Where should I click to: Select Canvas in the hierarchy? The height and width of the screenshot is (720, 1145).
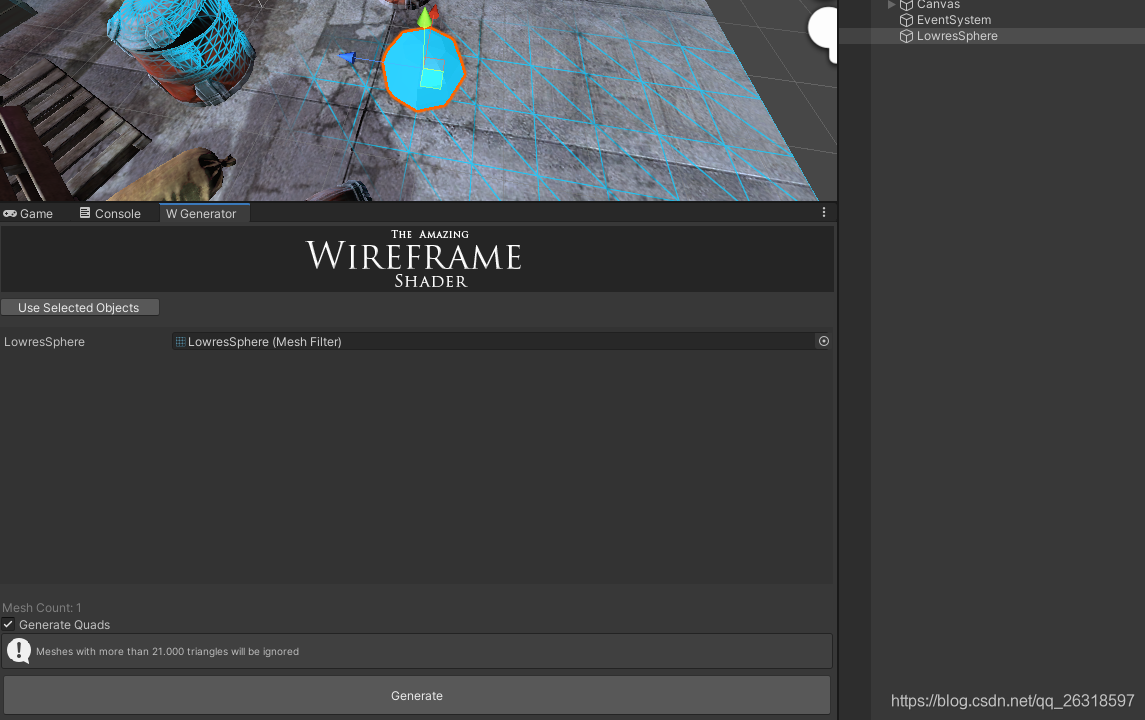(x=938, y=4)
